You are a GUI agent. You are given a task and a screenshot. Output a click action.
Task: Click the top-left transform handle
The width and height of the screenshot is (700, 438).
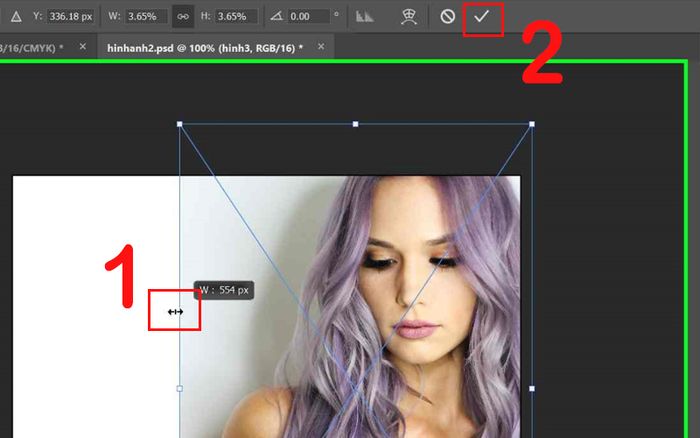pyautogui.click(x=179, y=124)
